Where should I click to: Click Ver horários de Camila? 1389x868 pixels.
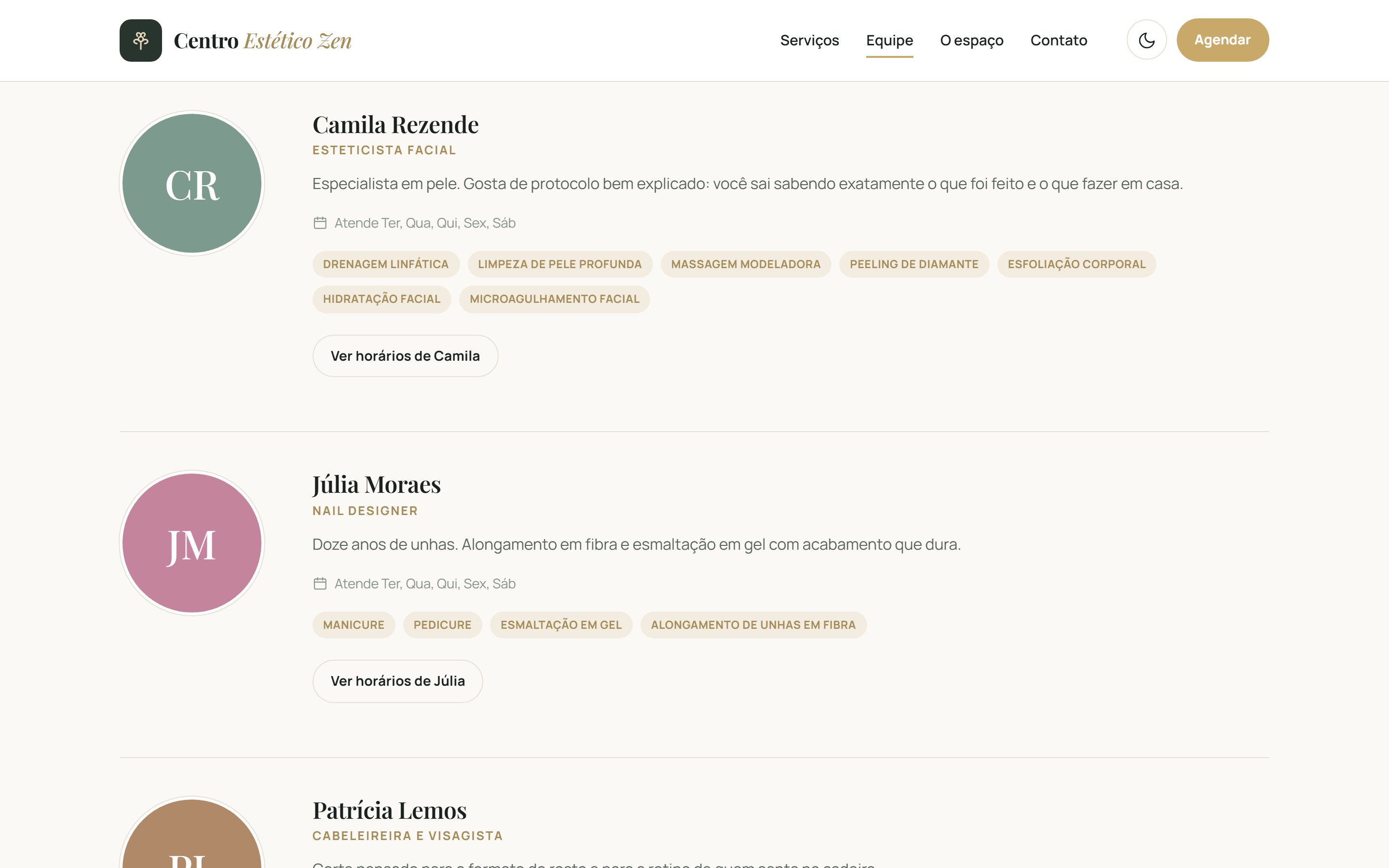[405, 356]
